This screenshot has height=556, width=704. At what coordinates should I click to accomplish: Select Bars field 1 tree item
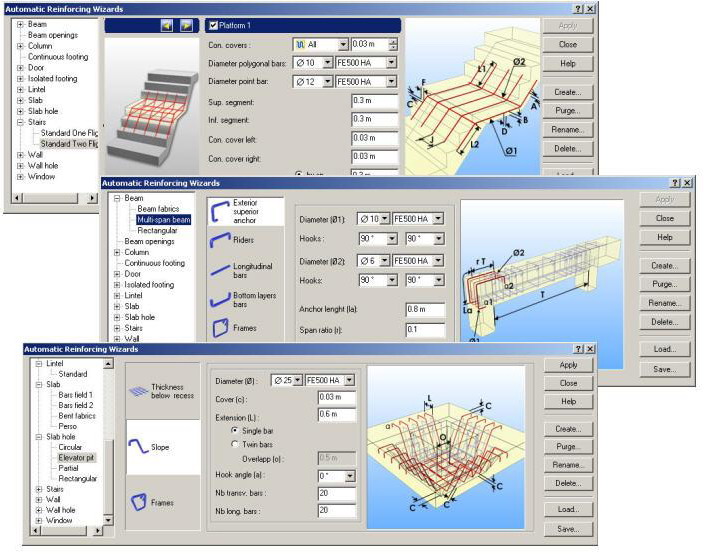click(75, 395)
